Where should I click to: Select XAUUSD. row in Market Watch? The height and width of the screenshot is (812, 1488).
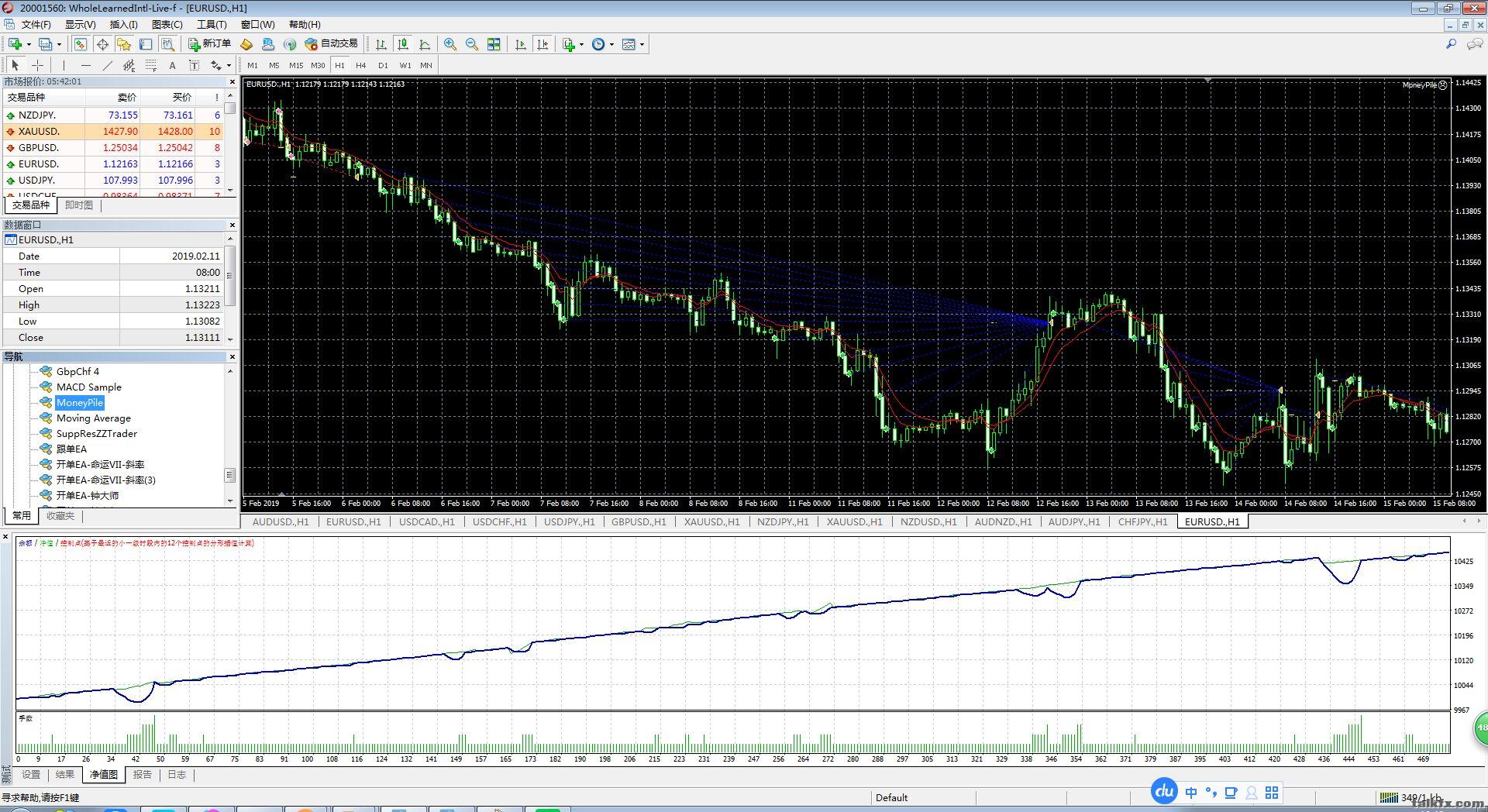tap(113, 131)
